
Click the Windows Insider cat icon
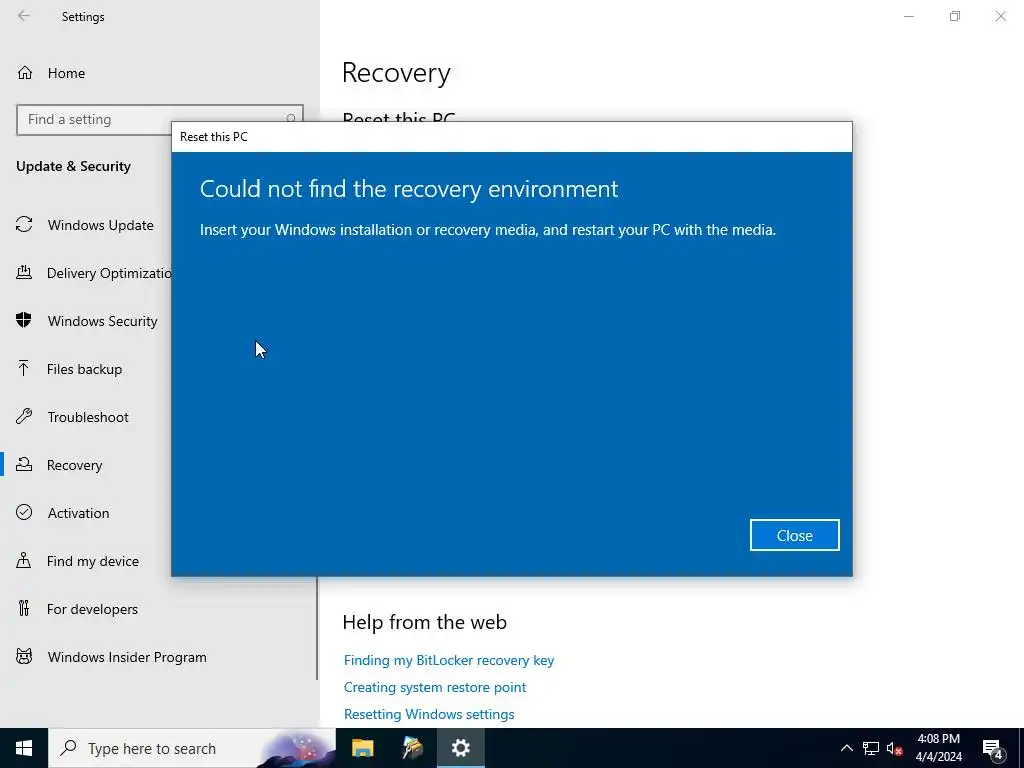click(x=24, y=656)
